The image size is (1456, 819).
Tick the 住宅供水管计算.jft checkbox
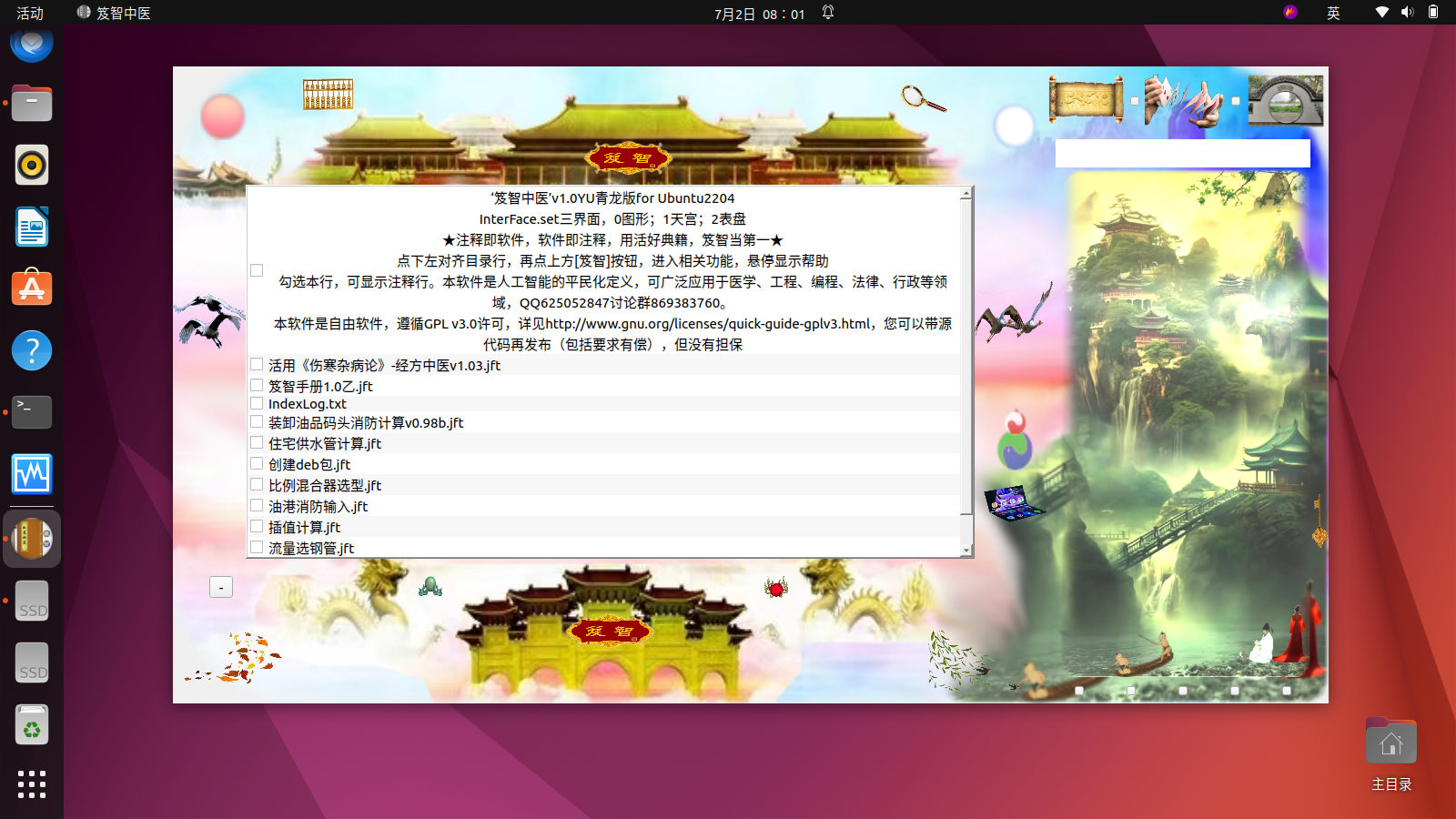pyautogui.click(x=257, y=442)
